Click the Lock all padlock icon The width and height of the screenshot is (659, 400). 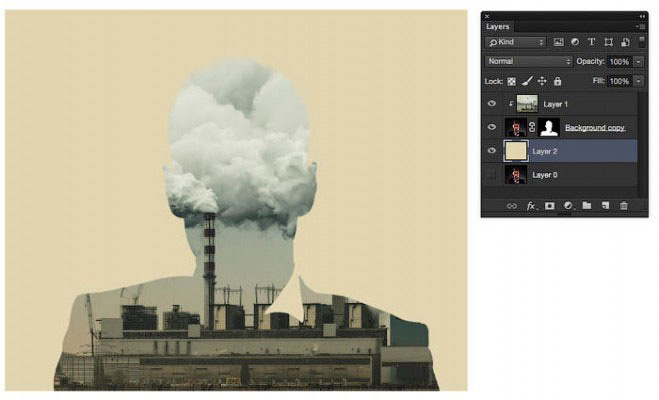pyautogui.click(x=557, y=81)
